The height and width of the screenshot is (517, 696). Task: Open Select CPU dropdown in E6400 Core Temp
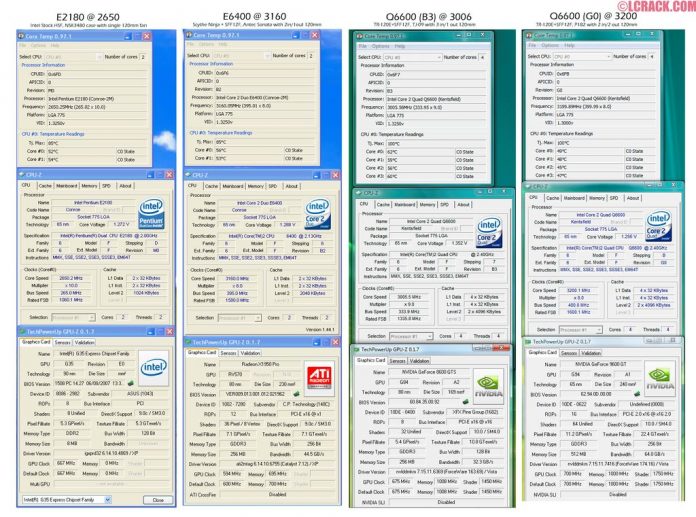tap(241, 55)
